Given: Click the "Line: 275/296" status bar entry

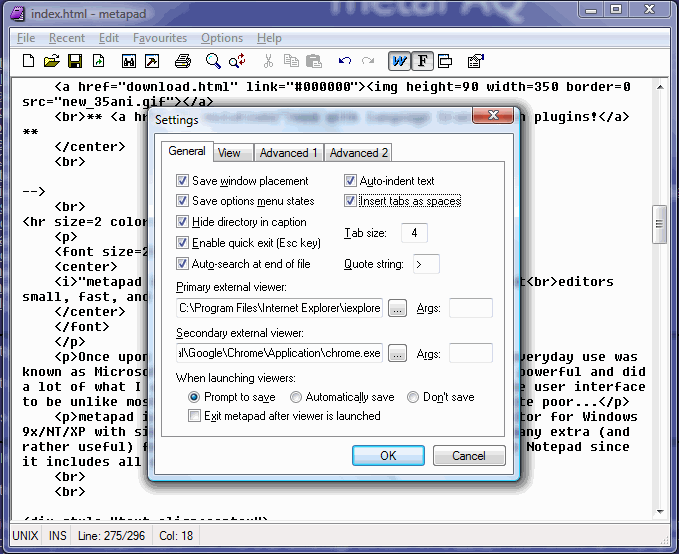Looking at the screenshot, I should (x=111, y=536).
